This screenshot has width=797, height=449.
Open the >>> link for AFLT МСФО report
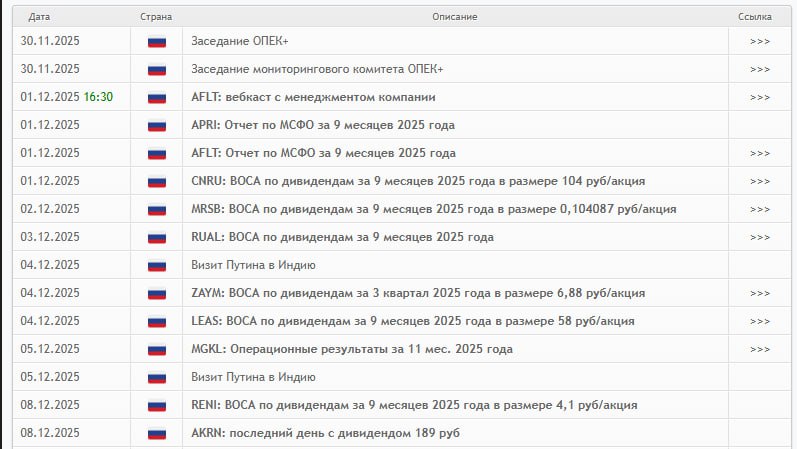(759, 153)
